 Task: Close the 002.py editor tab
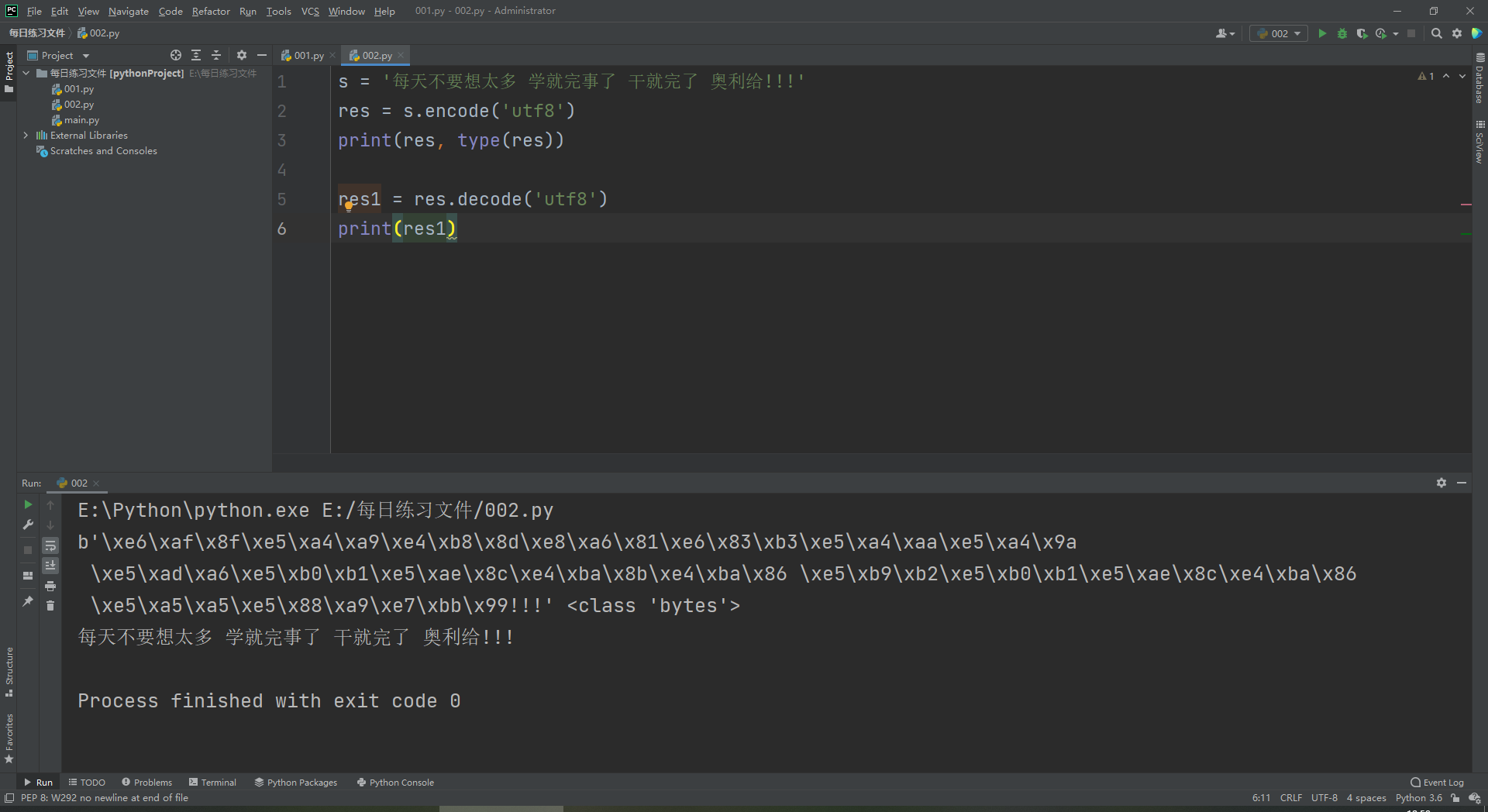point(401,55)
